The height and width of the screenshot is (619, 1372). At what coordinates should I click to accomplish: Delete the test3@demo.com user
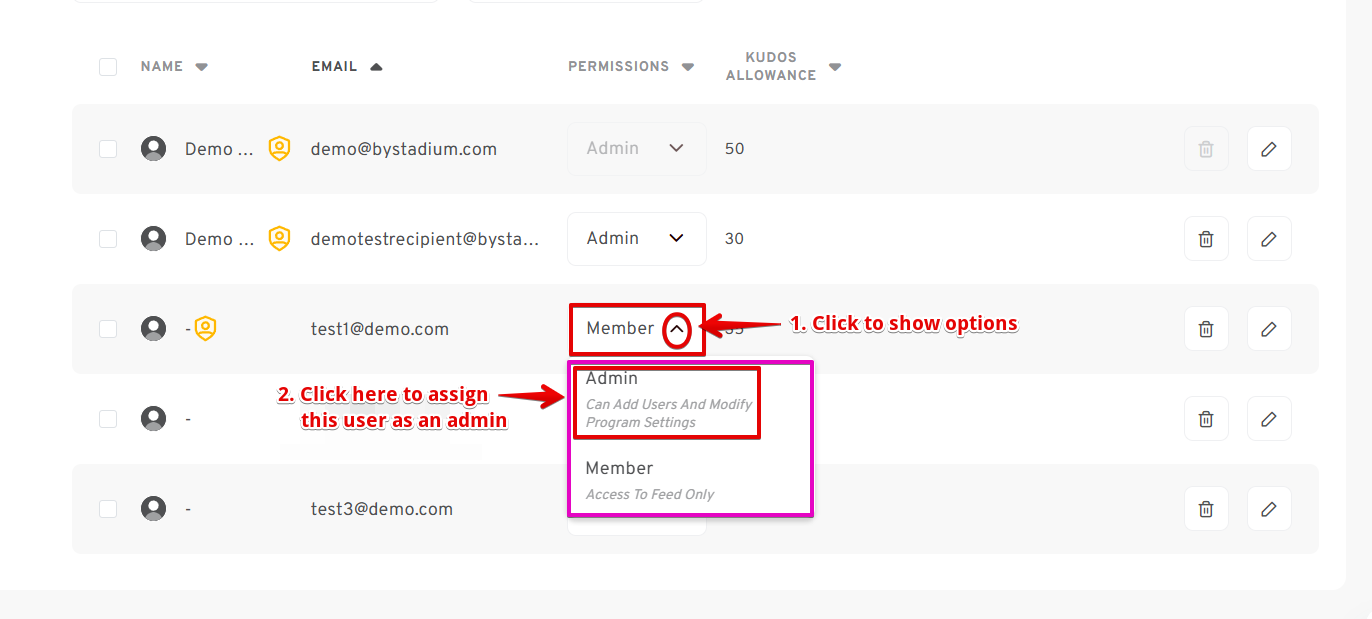(x=1206, y=509)
